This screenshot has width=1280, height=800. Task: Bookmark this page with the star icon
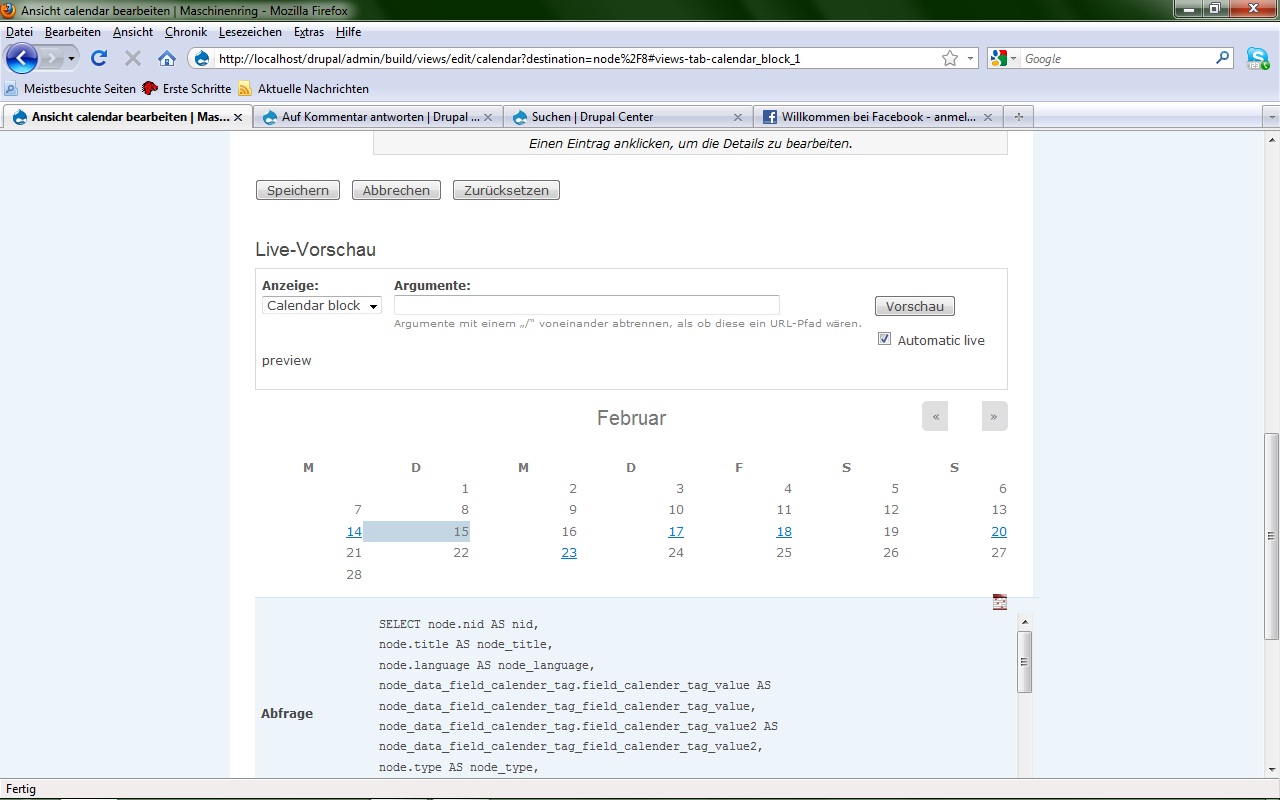(x=949, y=58)
